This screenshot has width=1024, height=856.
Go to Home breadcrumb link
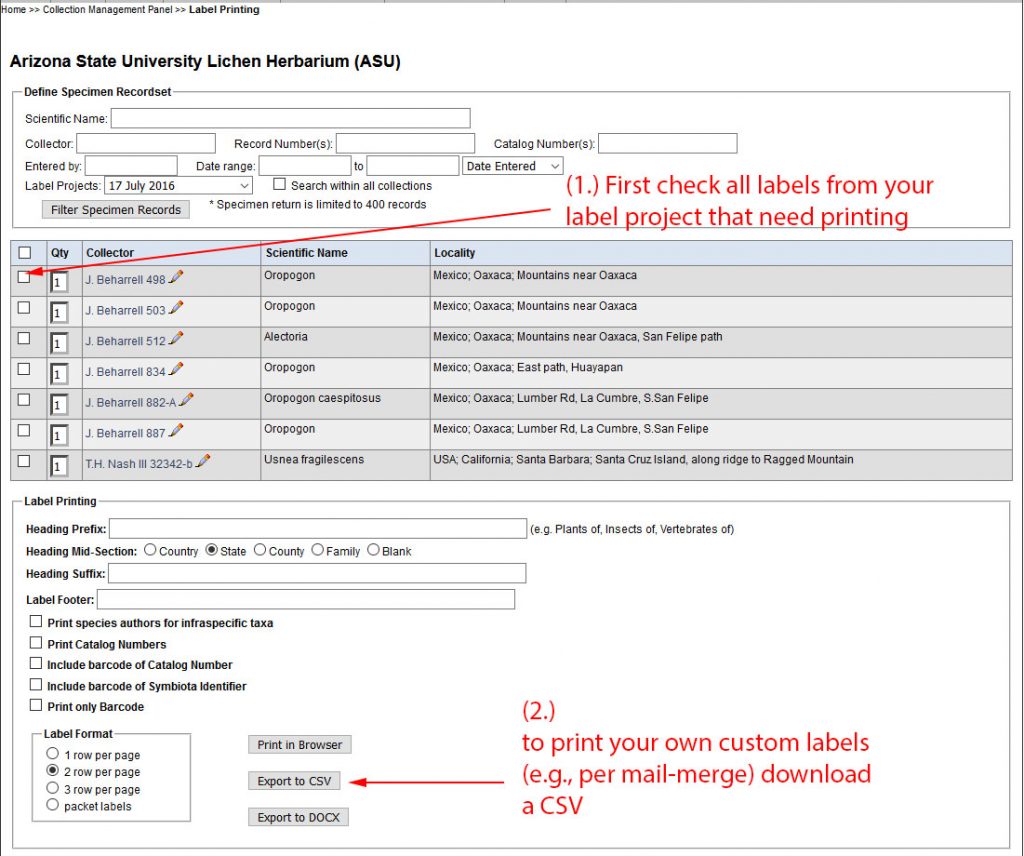[14, 10]
